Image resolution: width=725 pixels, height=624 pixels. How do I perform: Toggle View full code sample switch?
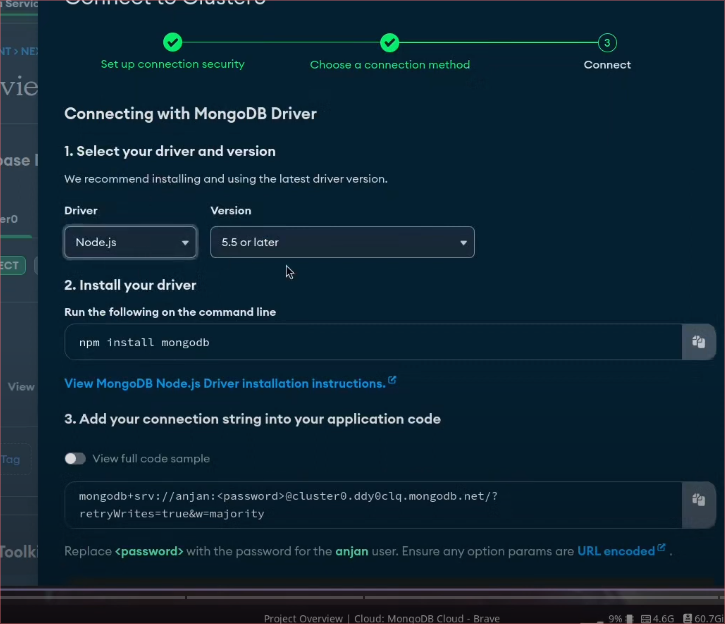[75, 459]
